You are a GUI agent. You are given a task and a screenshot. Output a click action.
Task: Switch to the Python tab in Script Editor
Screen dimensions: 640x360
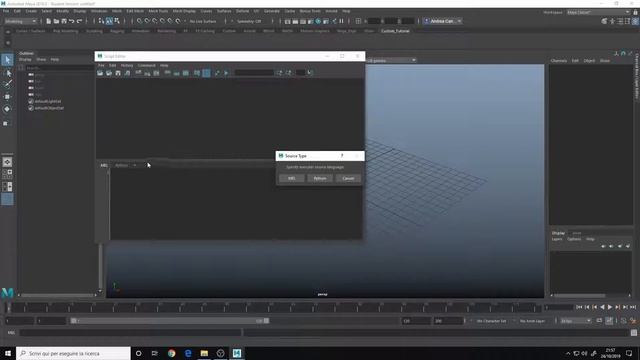pos(121,165)
